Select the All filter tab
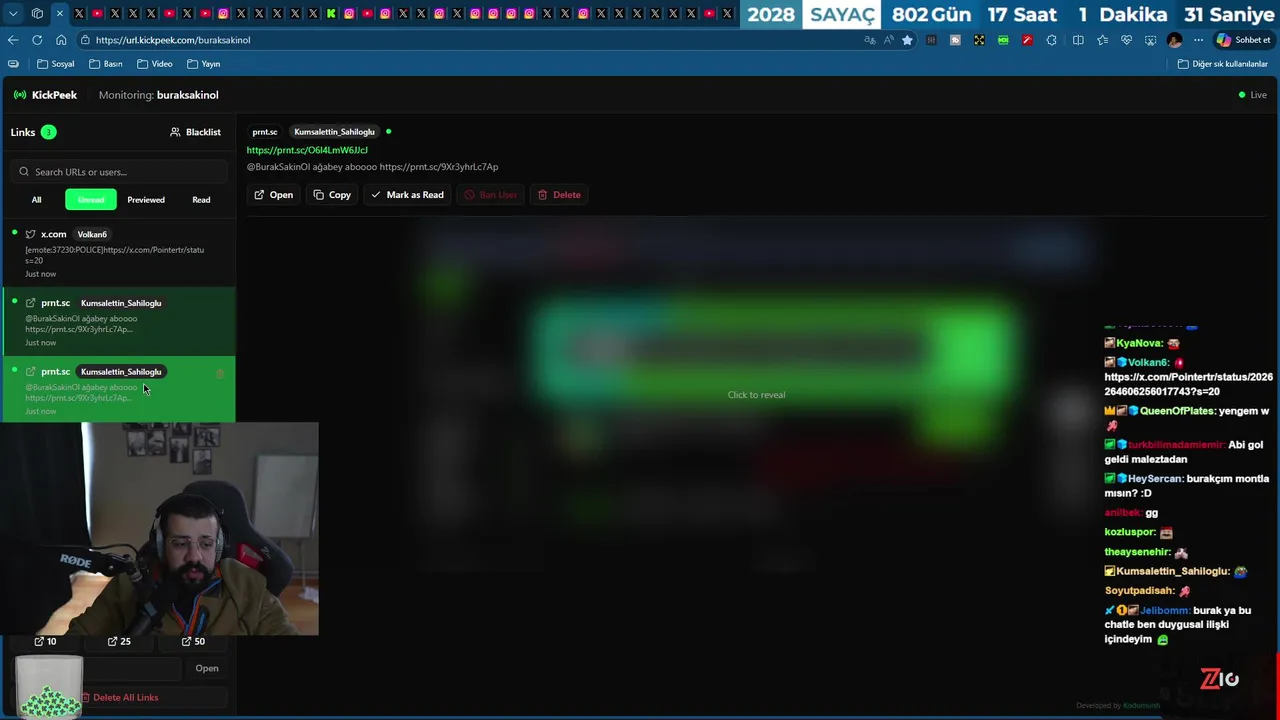 36,200
